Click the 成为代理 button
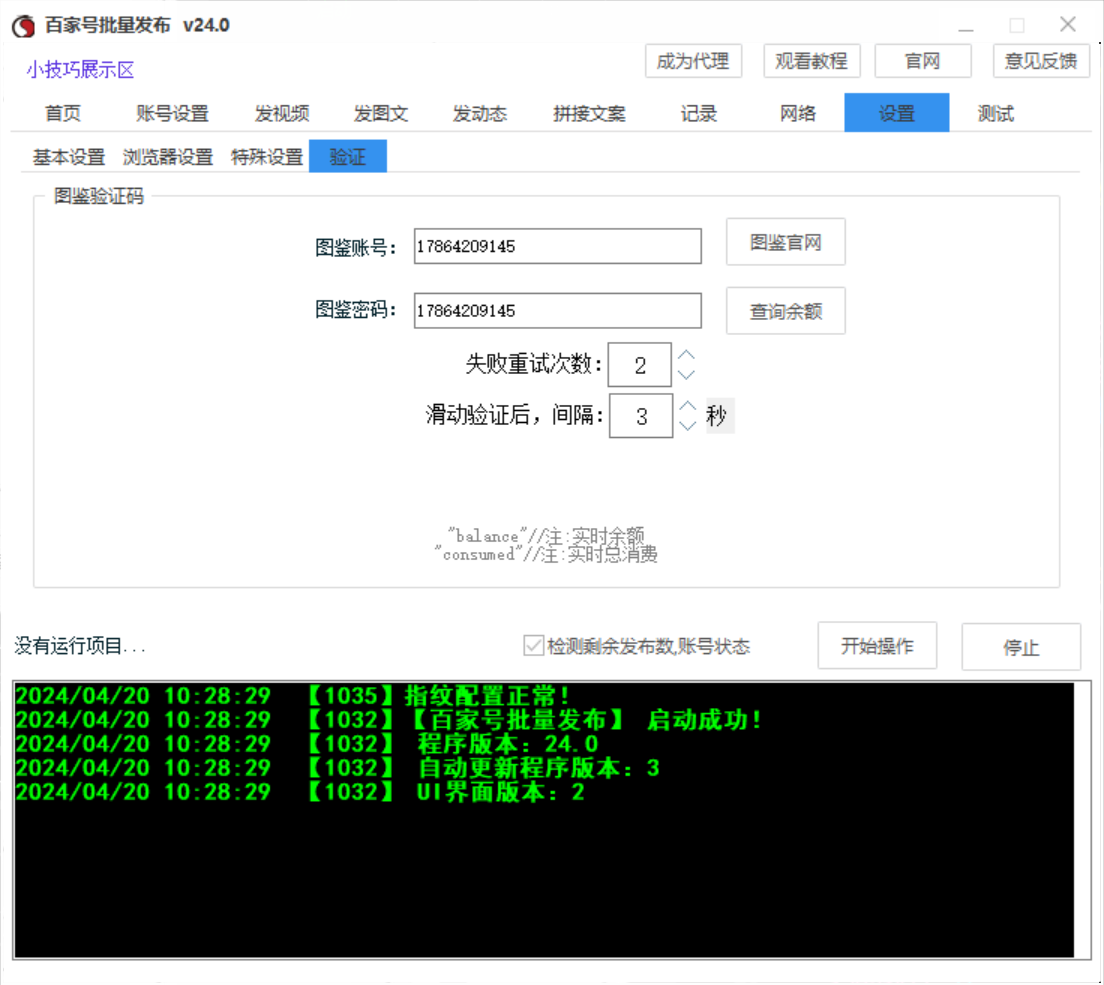 [x=693, y=61]
